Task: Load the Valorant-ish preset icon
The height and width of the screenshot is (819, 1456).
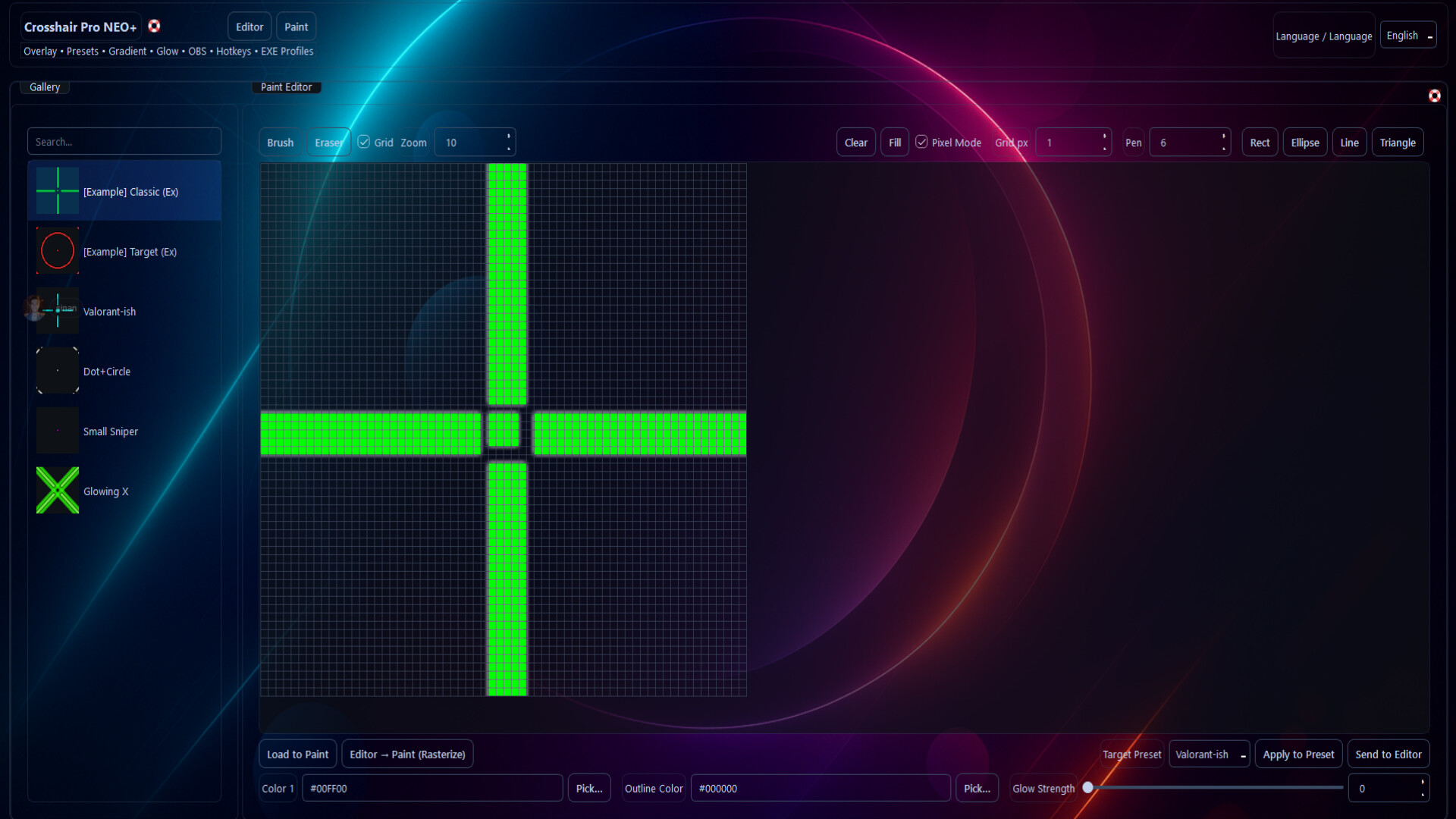Action: coord(57,310)
